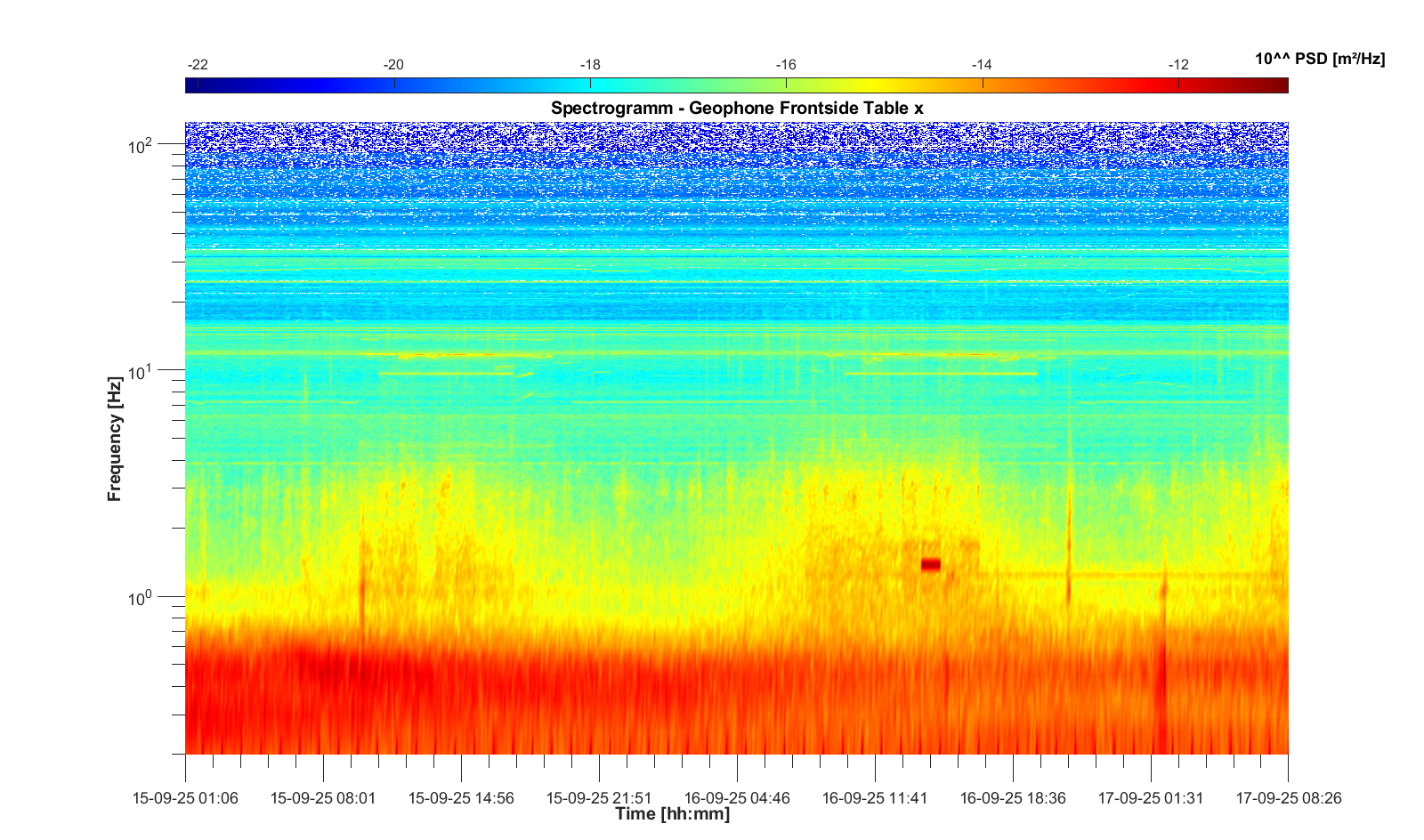This screenshot has width=1424, height=840.
Task: Click the "16-09-25 04:46" time label
Action: [737, 798]
